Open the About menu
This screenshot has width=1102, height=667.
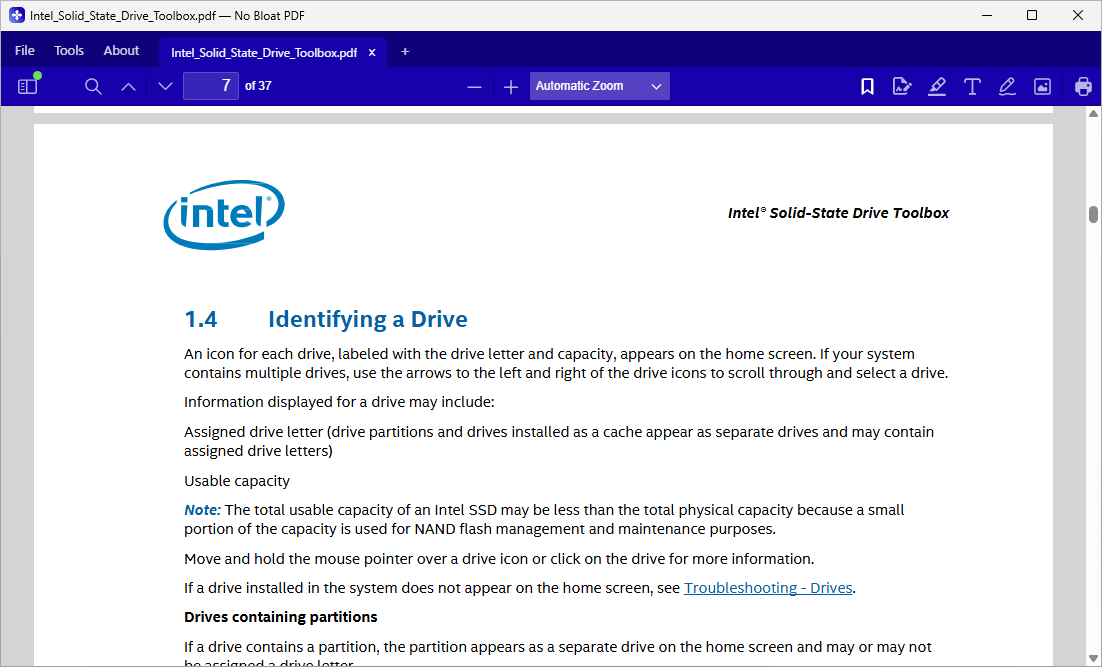(x=121, y=51)
